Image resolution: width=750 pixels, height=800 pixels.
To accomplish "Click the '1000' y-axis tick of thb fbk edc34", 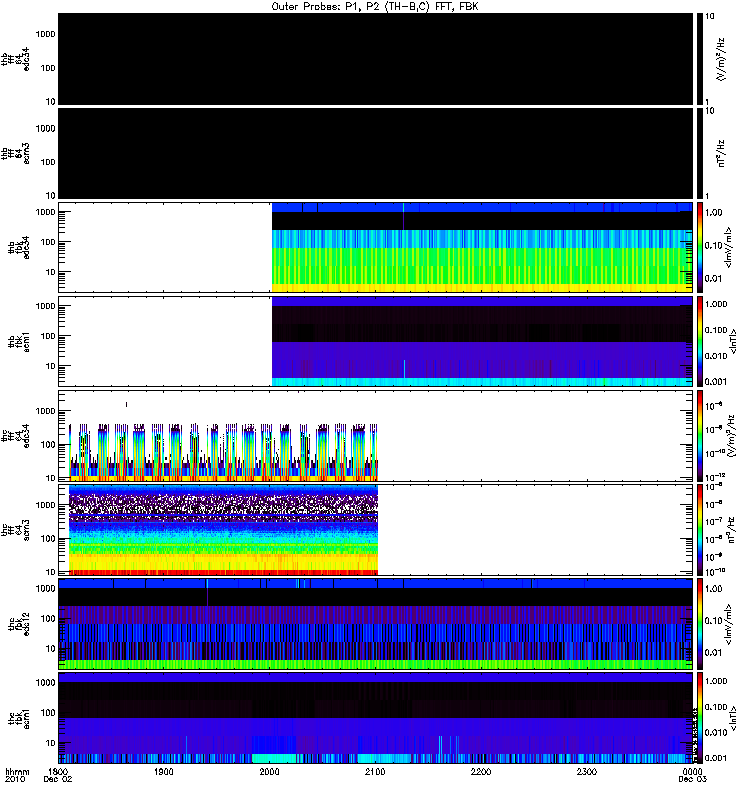I will (46, 212).
